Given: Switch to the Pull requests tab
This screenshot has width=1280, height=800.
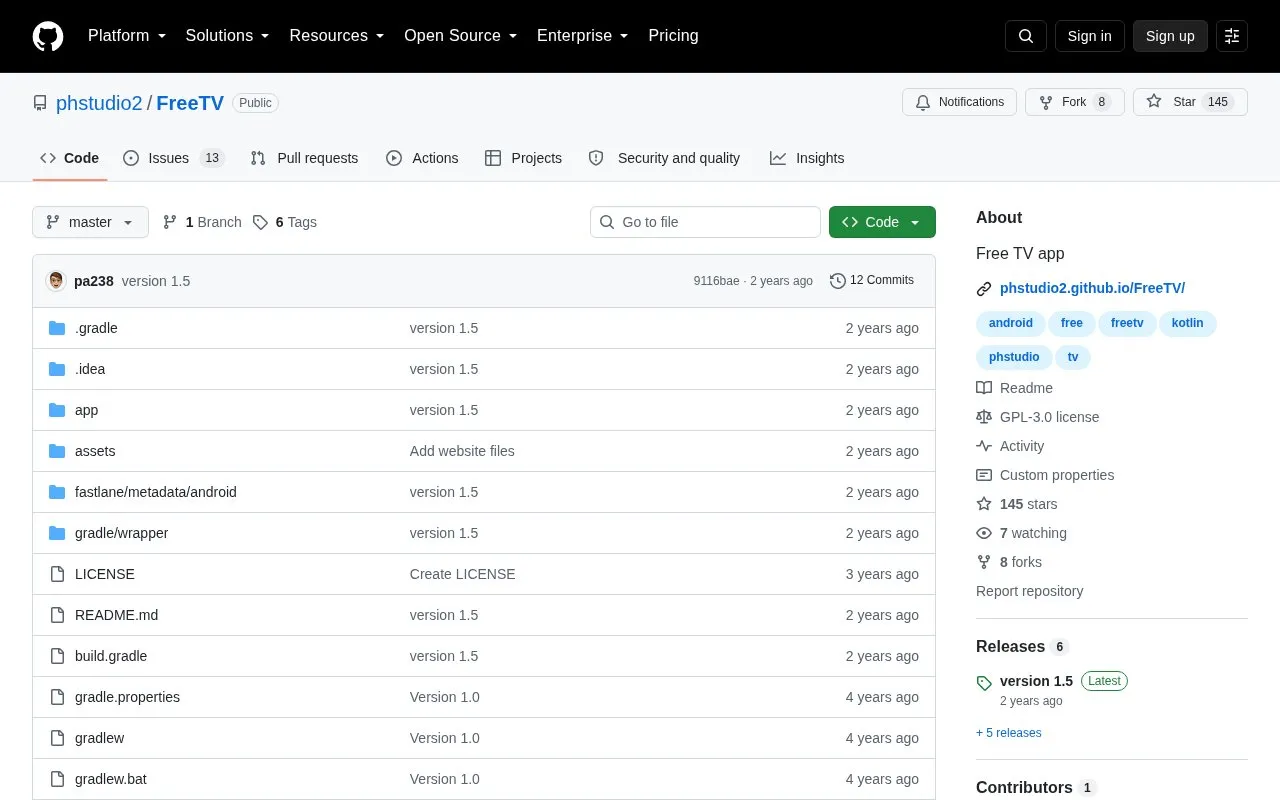Looking at the screenshot, I should [304, 158].
